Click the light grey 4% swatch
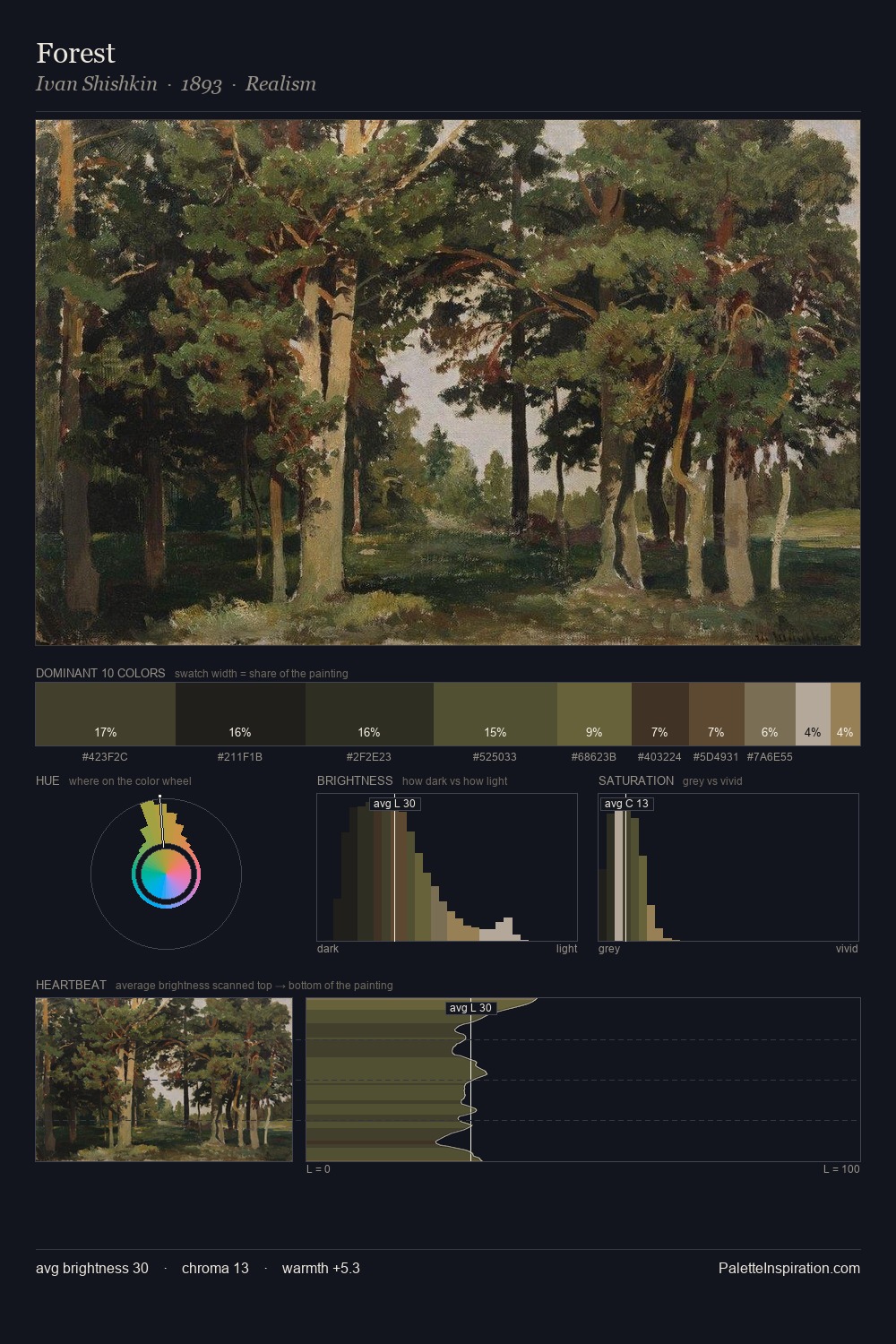This screenshot has height=1344, width=896. click(x=813, y=714)
